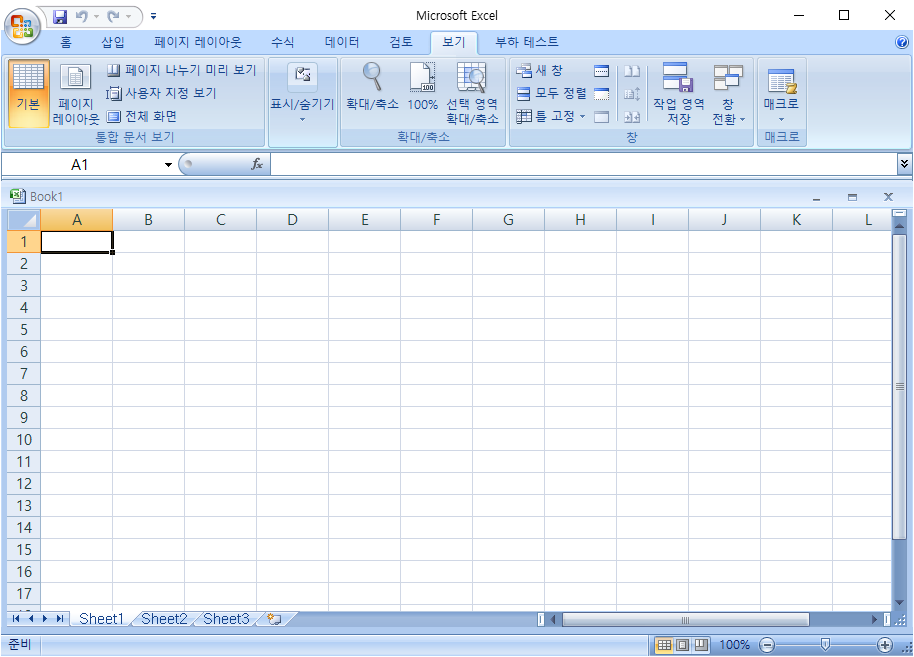Click horizontal scrollbar right arrow
Image resolution: width=914 pixels, height=657 pixels.
point(874,619)
